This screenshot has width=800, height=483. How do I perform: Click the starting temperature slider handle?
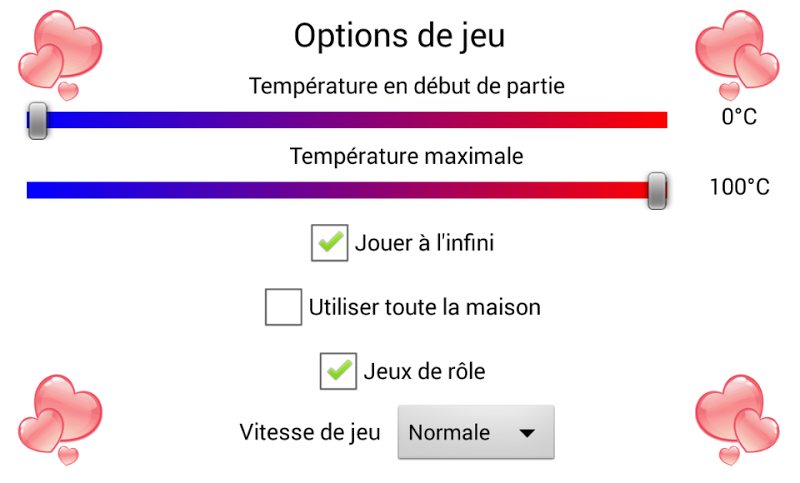tap(37, 120)
